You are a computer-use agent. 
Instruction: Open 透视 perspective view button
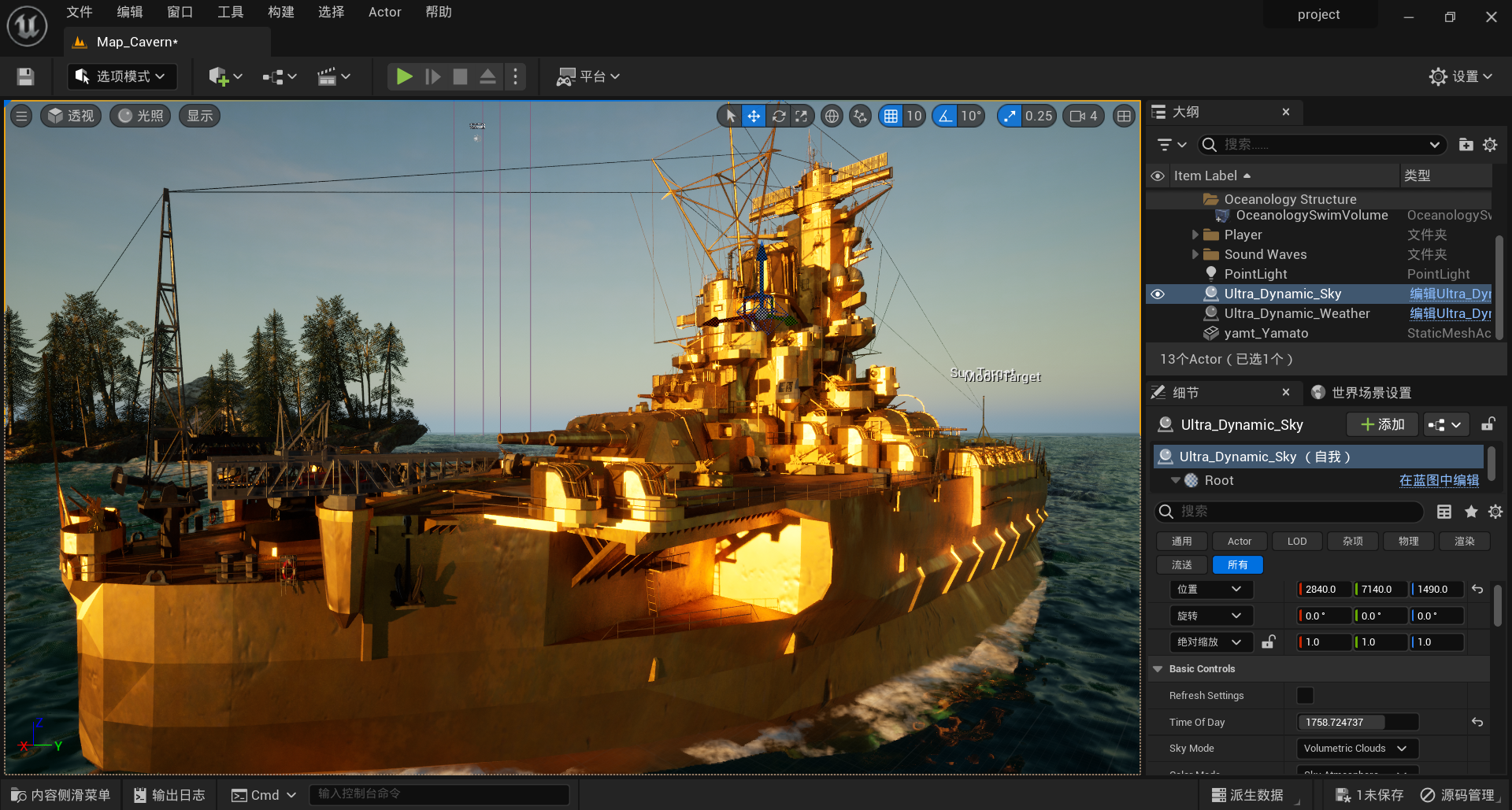coord(71,117)
